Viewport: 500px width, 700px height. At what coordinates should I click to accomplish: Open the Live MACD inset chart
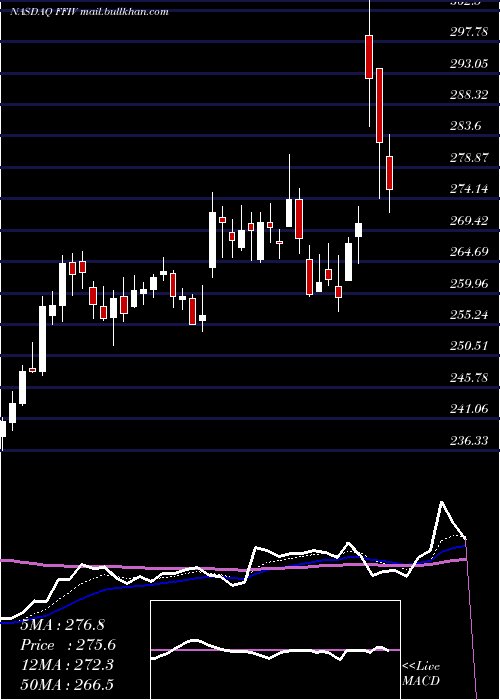tap(275, 650)
